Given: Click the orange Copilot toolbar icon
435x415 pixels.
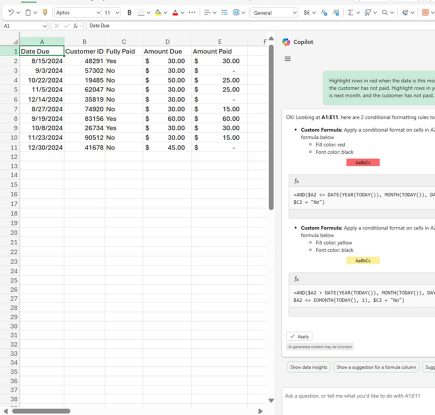Looking at the screenshot, I should pyautogui.click(x=425, y=13).
